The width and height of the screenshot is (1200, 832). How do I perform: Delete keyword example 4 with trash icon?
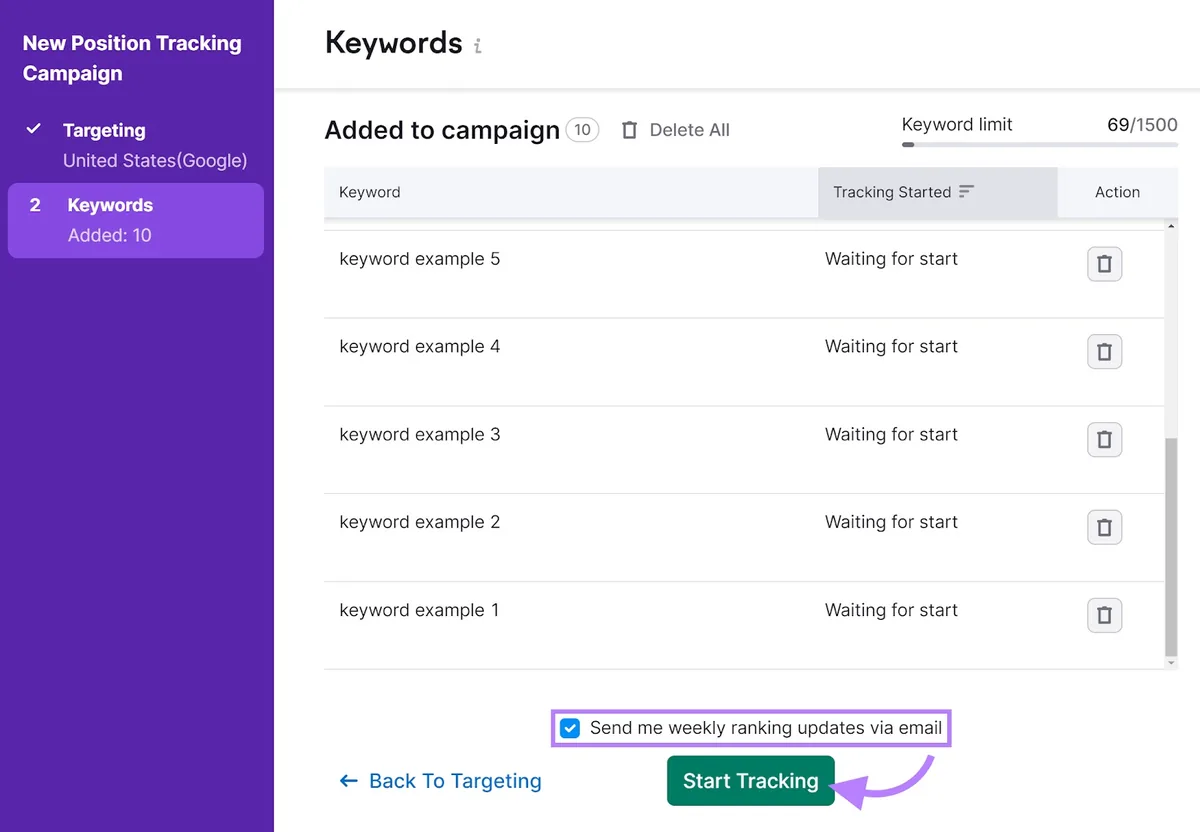pos(1104,352)
